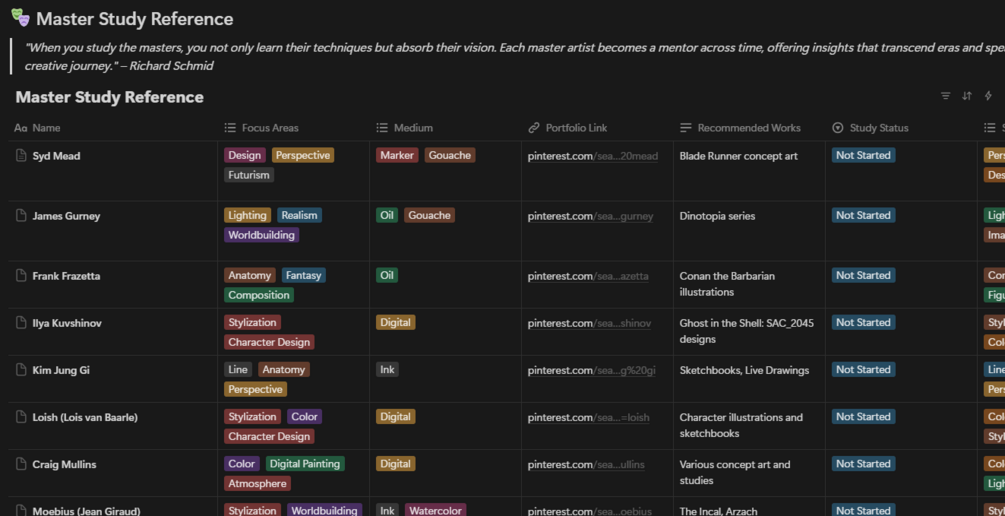Open Loish's Pinterest portfolio link
Screen dimensions: 1005x516
[588, 417]
